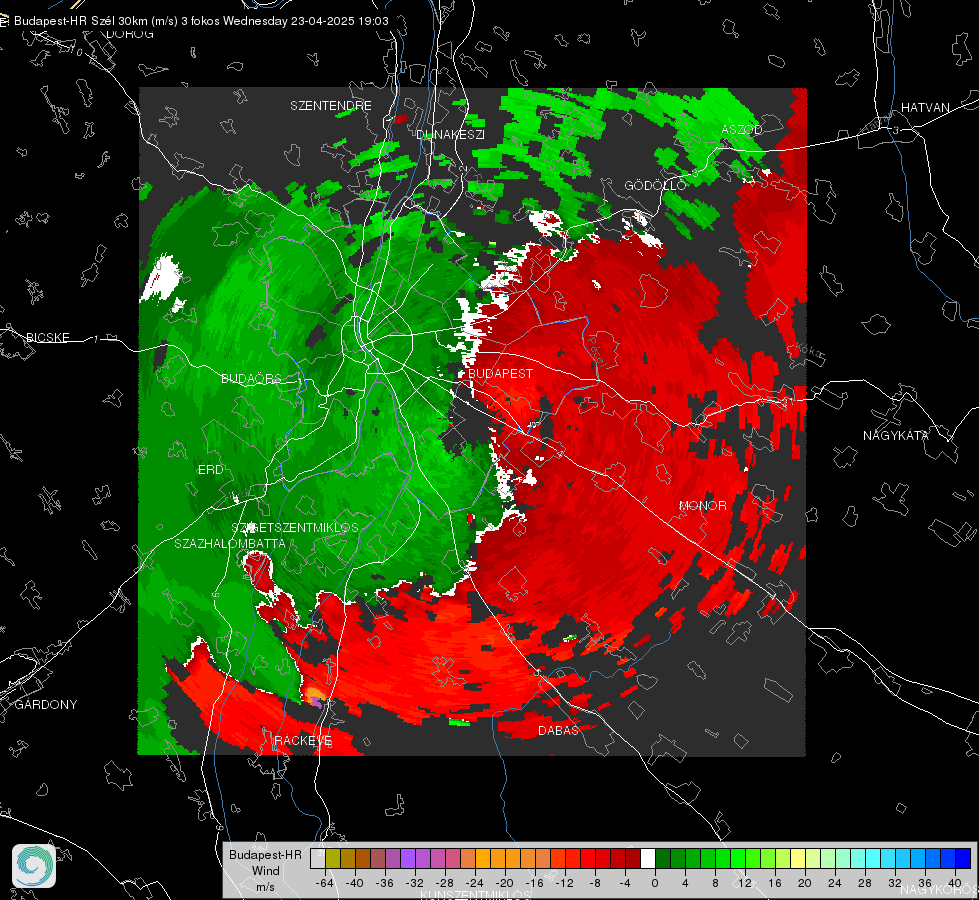The image size is (979, 900).
Task: Click the GÖDÖLLŐ label
Action: pos(655,185)
